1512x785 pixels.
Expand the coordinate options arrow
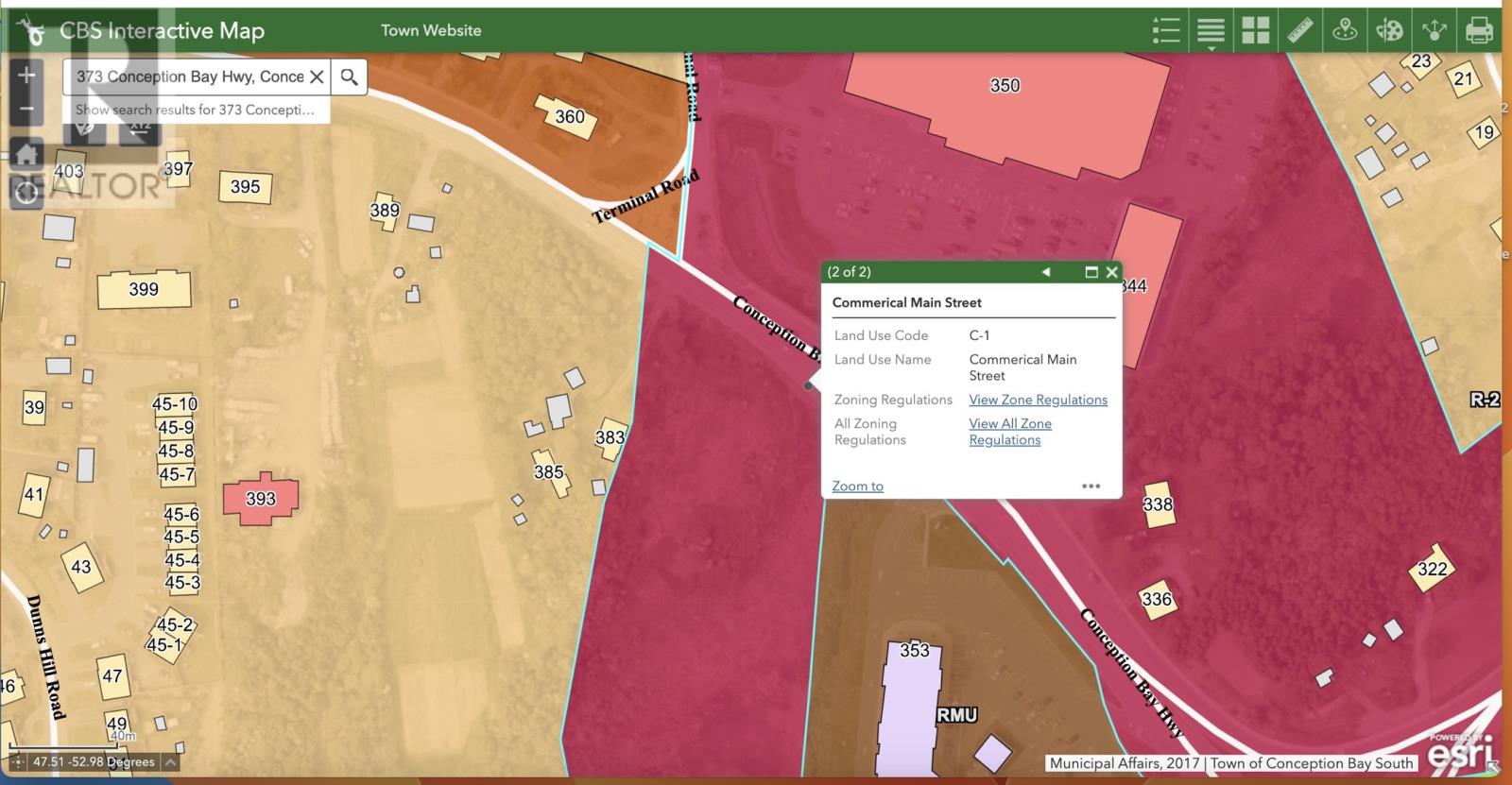[170, 761]
